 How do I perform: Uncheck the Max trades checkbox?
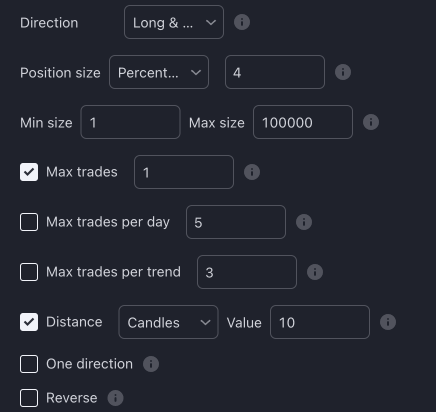(x=29, y=172)
